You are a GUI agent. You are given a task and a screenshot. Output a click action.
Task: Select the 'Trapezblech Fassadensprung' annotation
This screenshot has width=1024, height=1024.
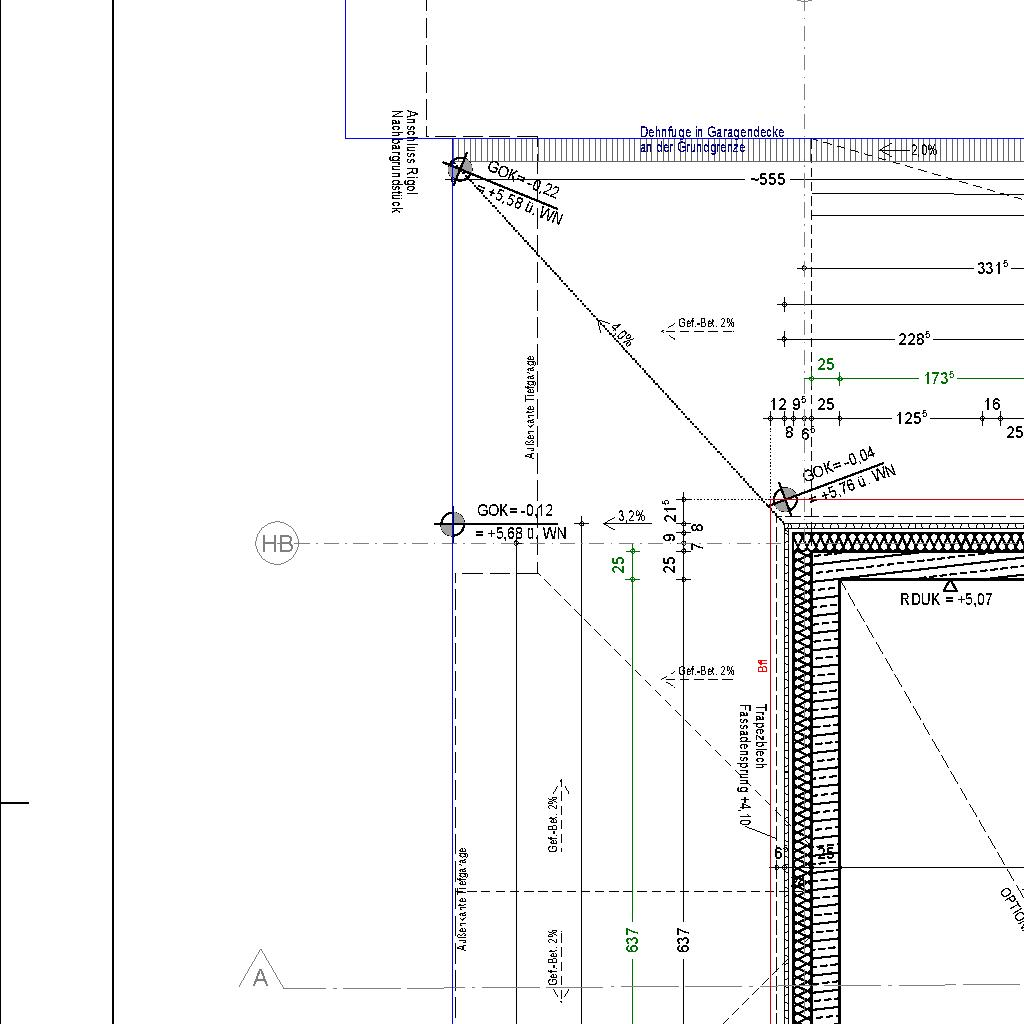[x=752, y=765]
